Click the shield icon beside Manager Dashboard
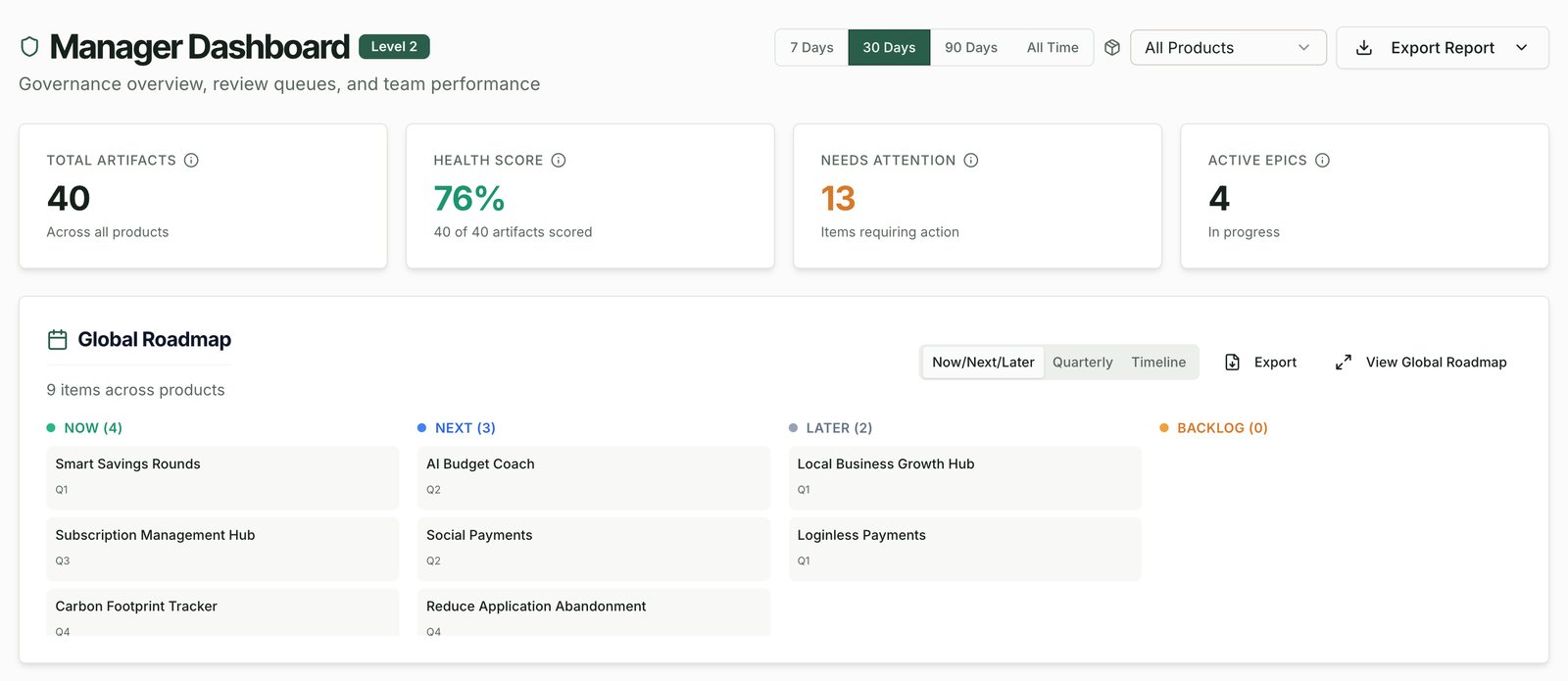 point(29,46)
